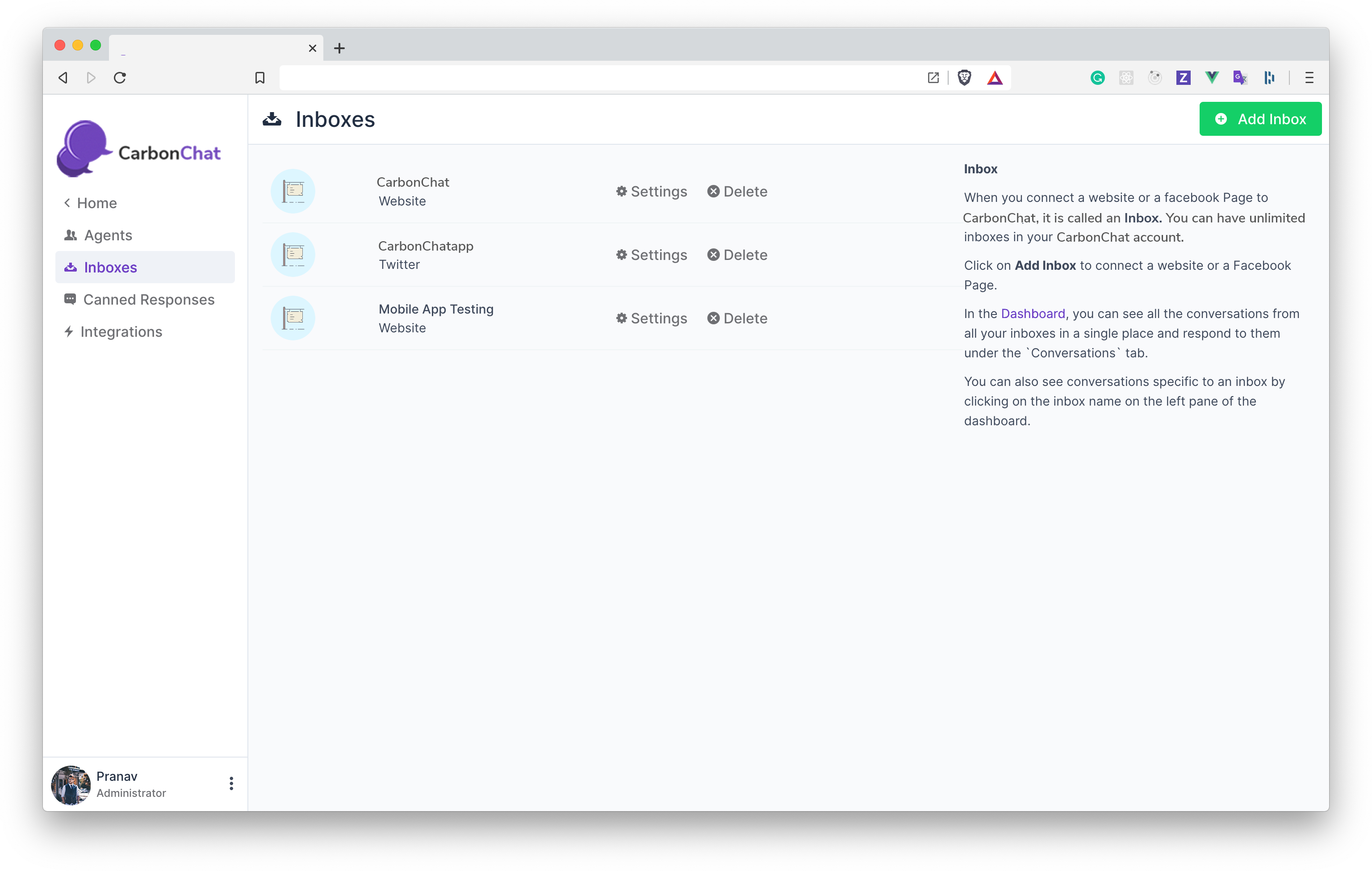
Task: Click the Grammarly extension icon
Action: [1097, 77]
